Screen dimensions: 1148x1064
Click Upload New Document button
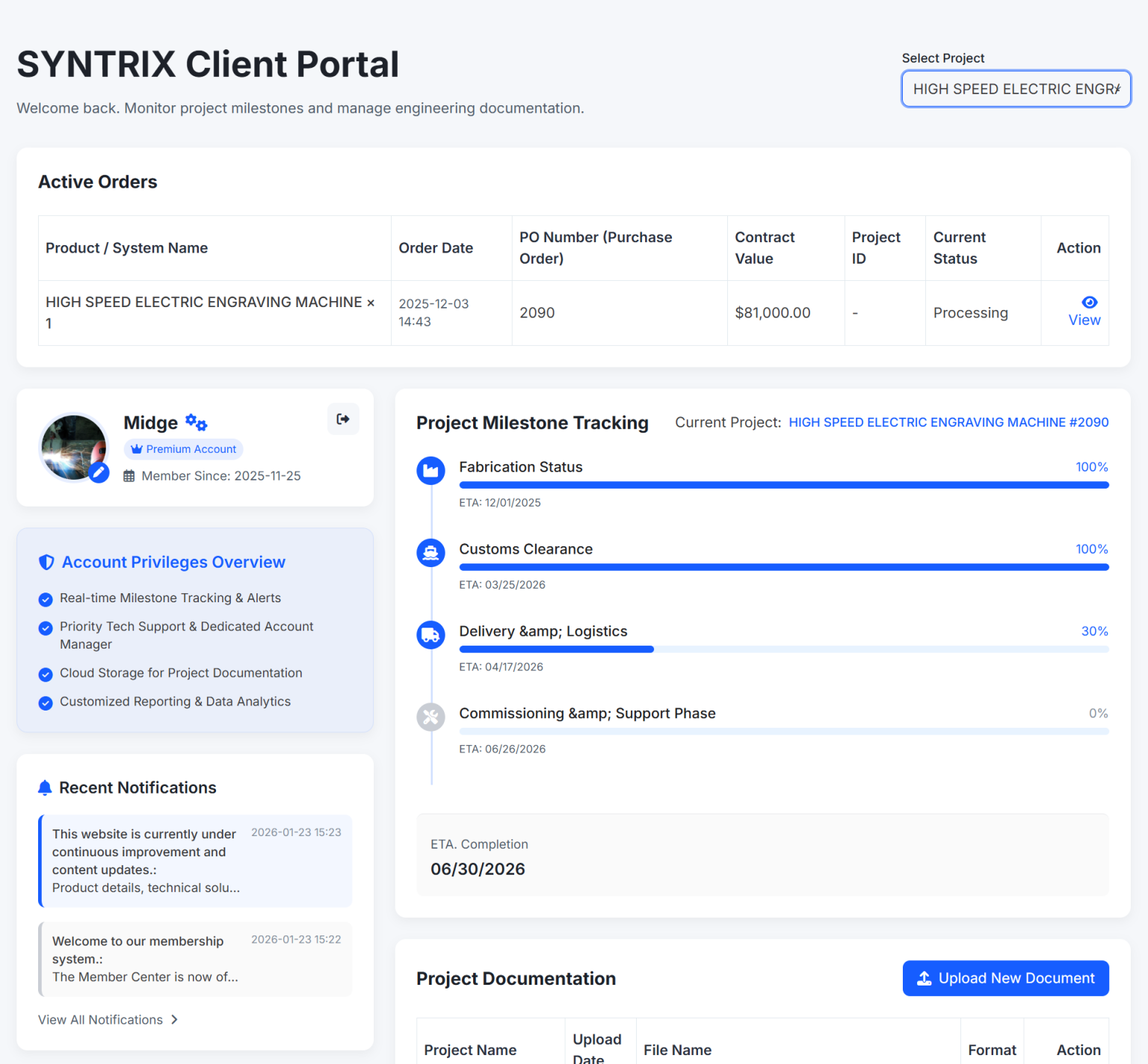(x=1005, y=978)
